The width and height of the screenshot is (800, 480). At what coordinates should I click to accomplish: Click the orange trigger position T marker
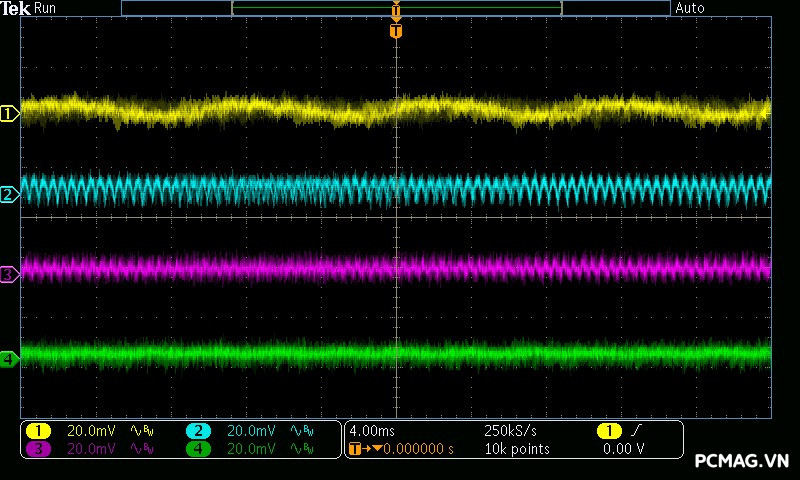pyautogui.click(x=396, y=31)
